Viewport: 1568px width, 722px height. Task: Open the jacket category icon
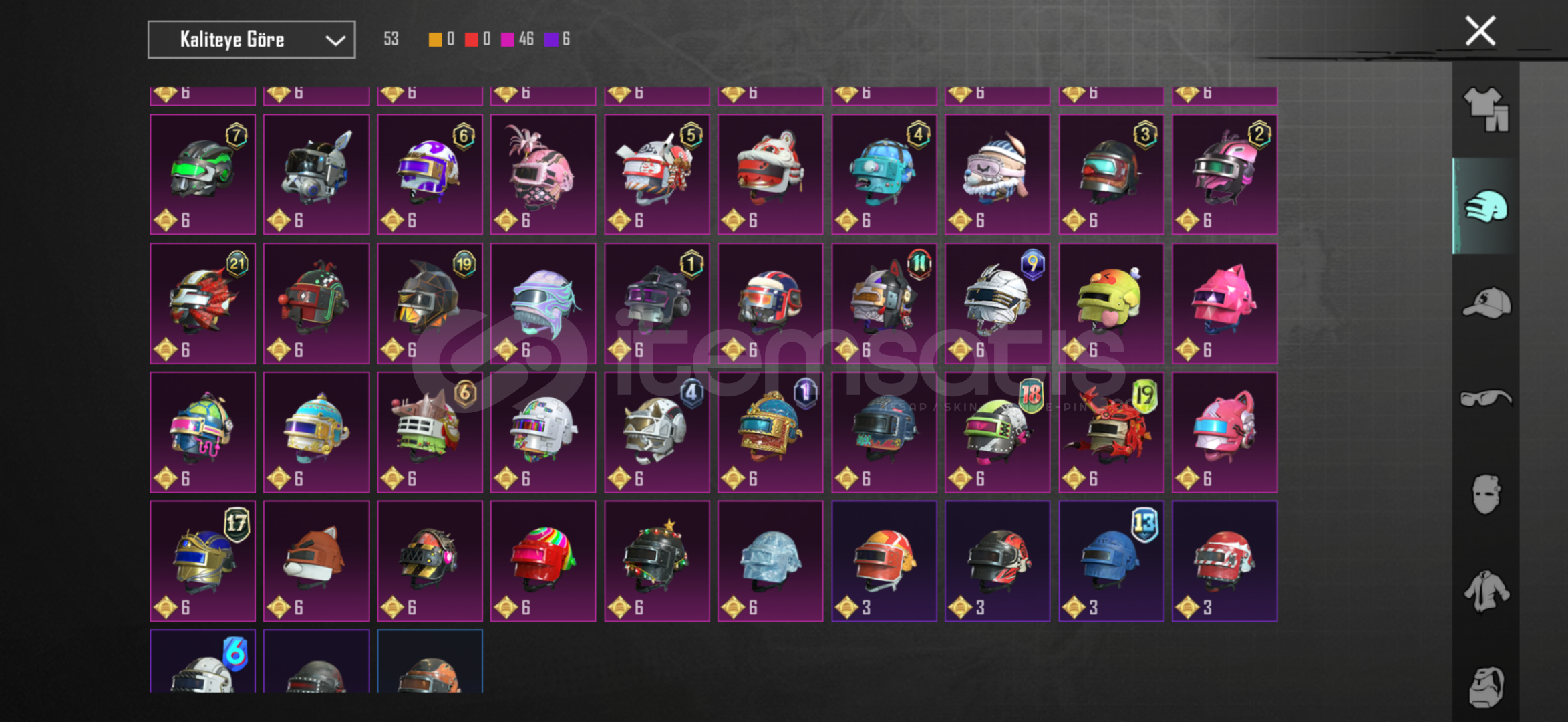pyautogui.click(x=1486, y=590)
